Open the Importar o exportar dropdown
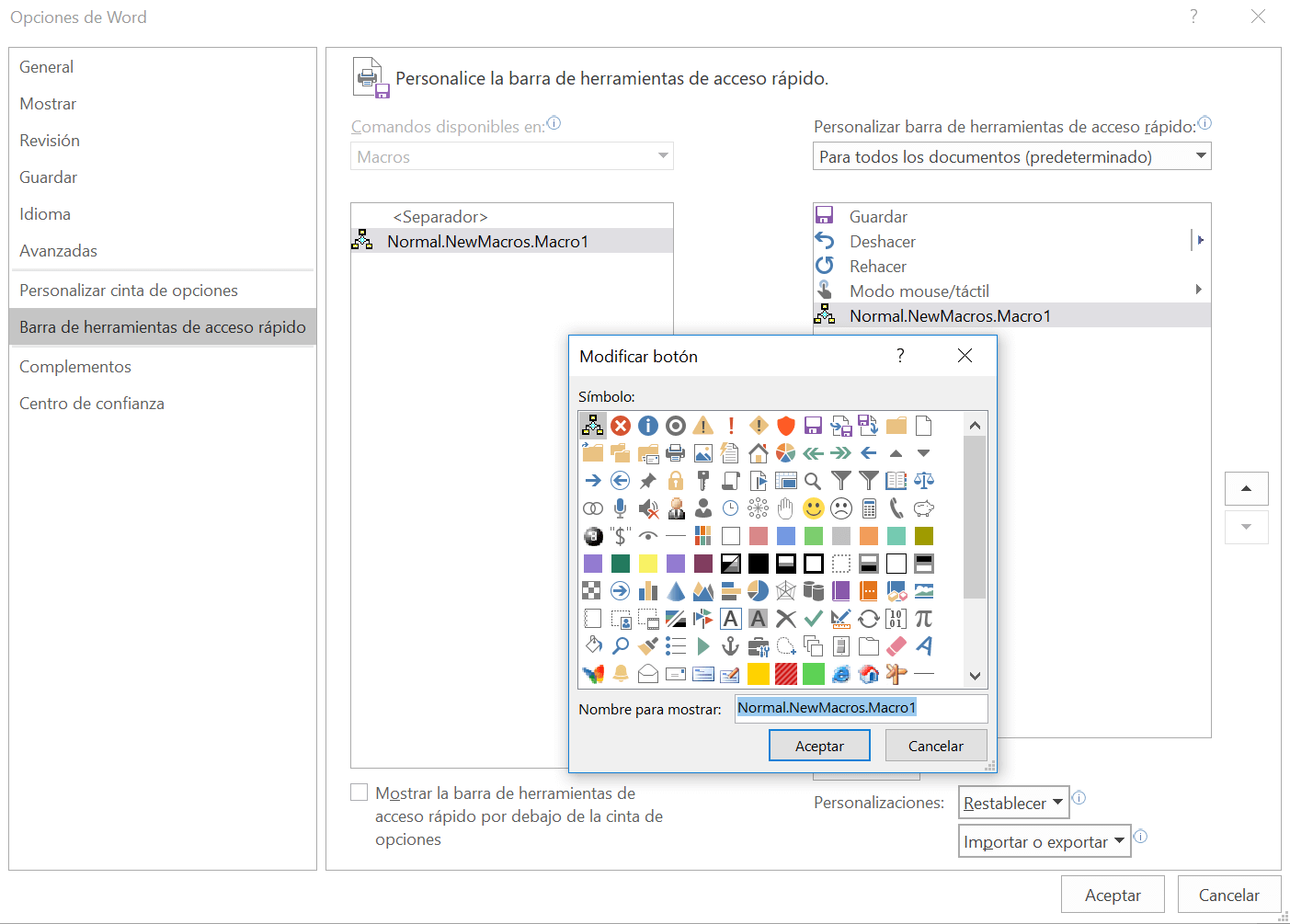The height and width of the screenshot is (924, 1290). [1045, 840]
